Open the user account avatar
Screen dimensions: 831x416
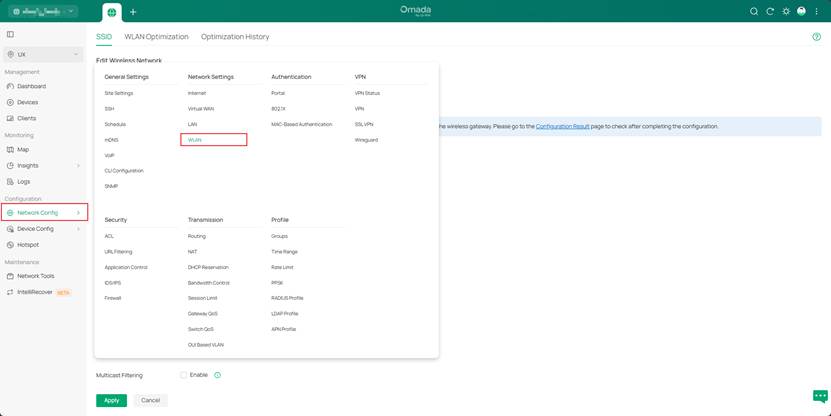(x=801, y=11)
